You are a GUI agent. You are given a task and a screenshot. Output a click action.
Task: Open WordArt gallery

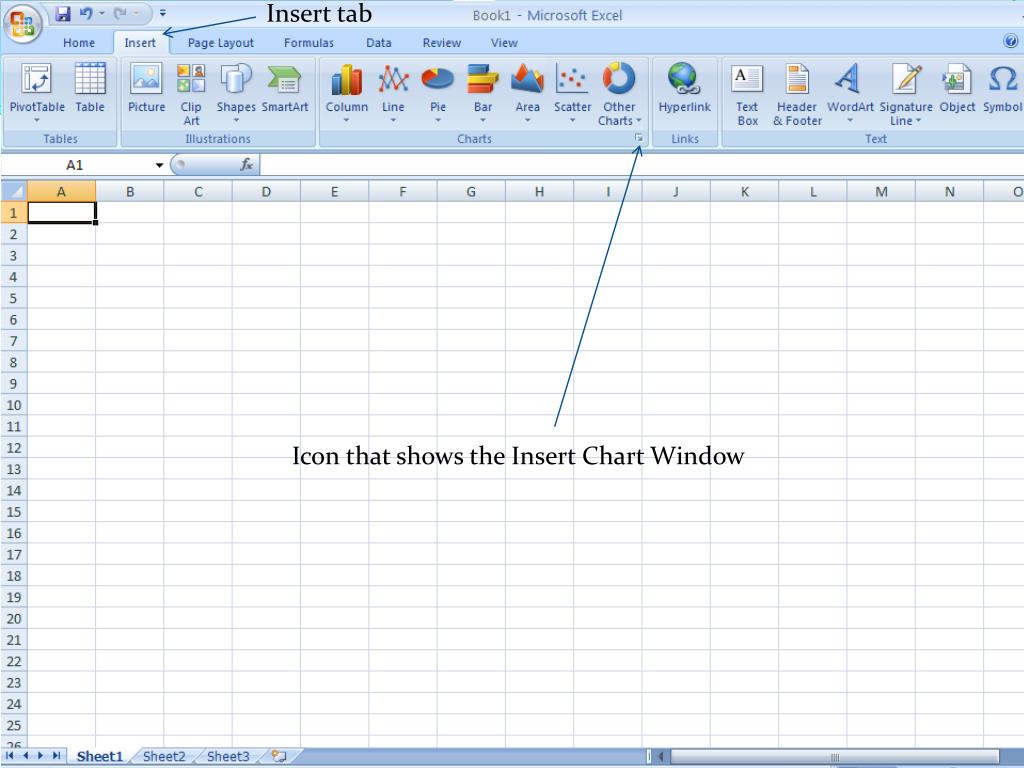coord(850,92)
